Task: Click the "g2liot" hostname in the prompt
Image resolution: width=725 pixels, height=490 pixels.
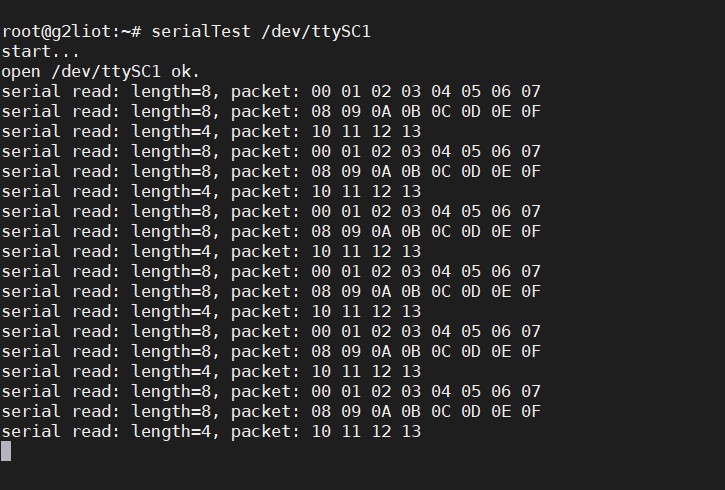Action: point(76,31)
